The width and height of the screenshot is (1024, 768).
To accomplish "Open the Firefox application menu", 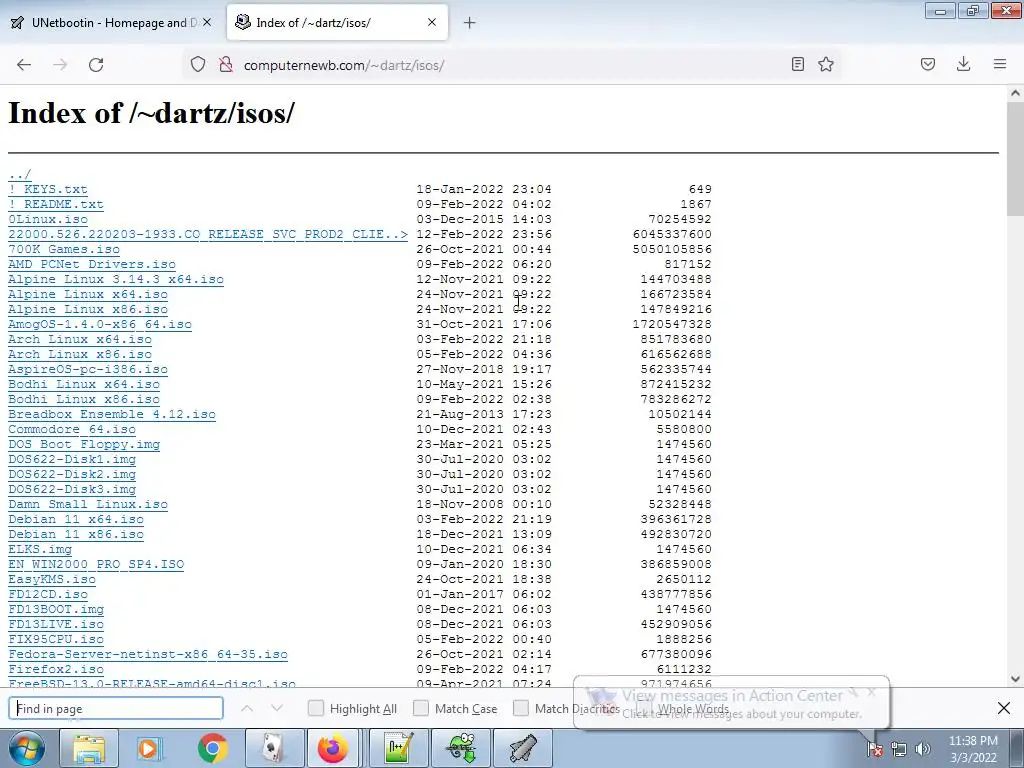I will click(x=1000, y=64).
